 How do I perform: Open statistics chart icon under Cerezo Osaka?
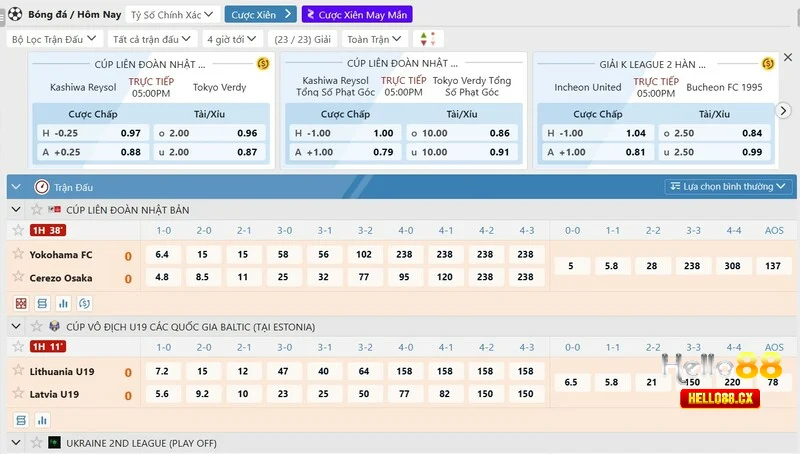(63, 304)
